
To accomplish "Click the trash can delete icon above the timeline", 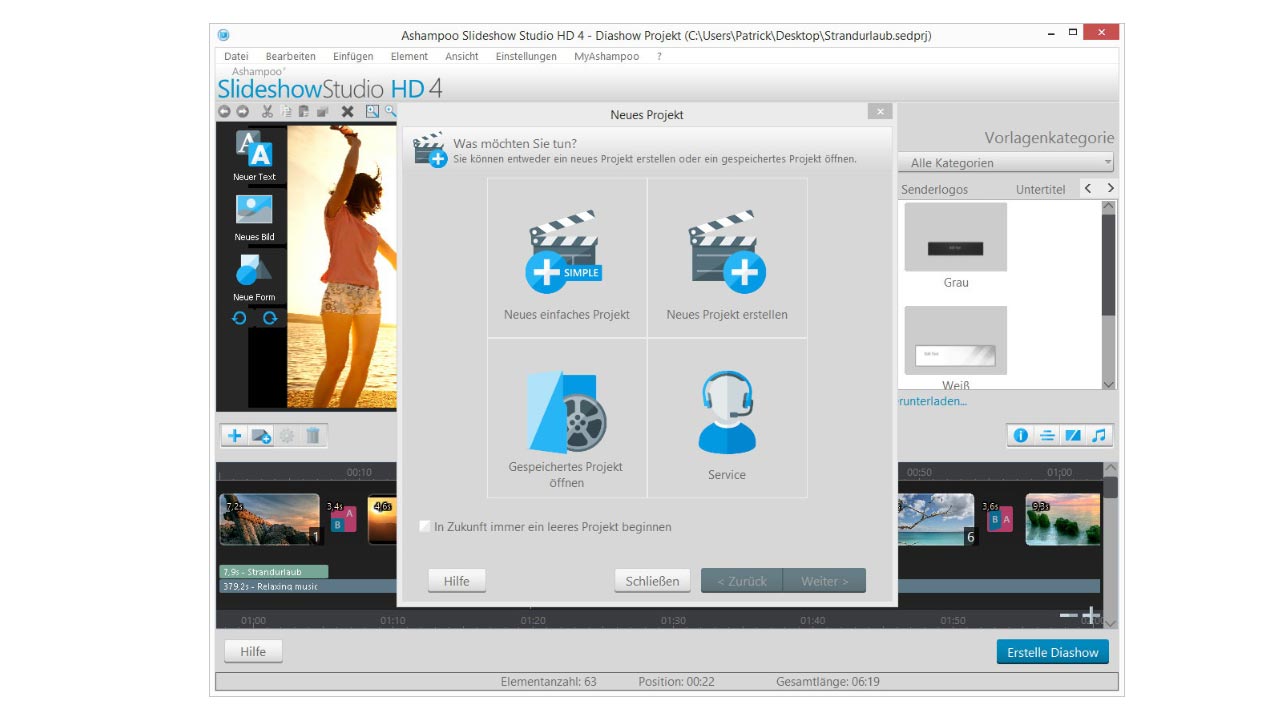I will (x=313, y=436).
